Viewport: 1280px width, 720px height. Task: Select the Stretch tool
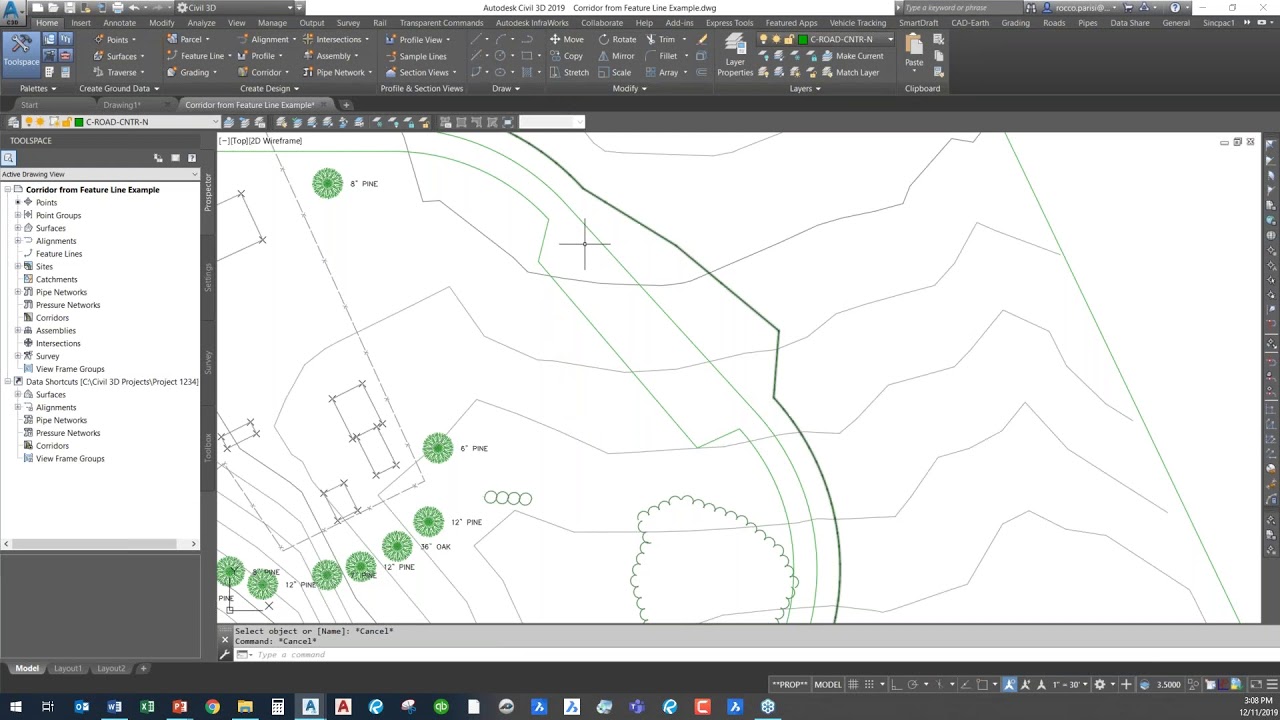click(x=569, y=72)
